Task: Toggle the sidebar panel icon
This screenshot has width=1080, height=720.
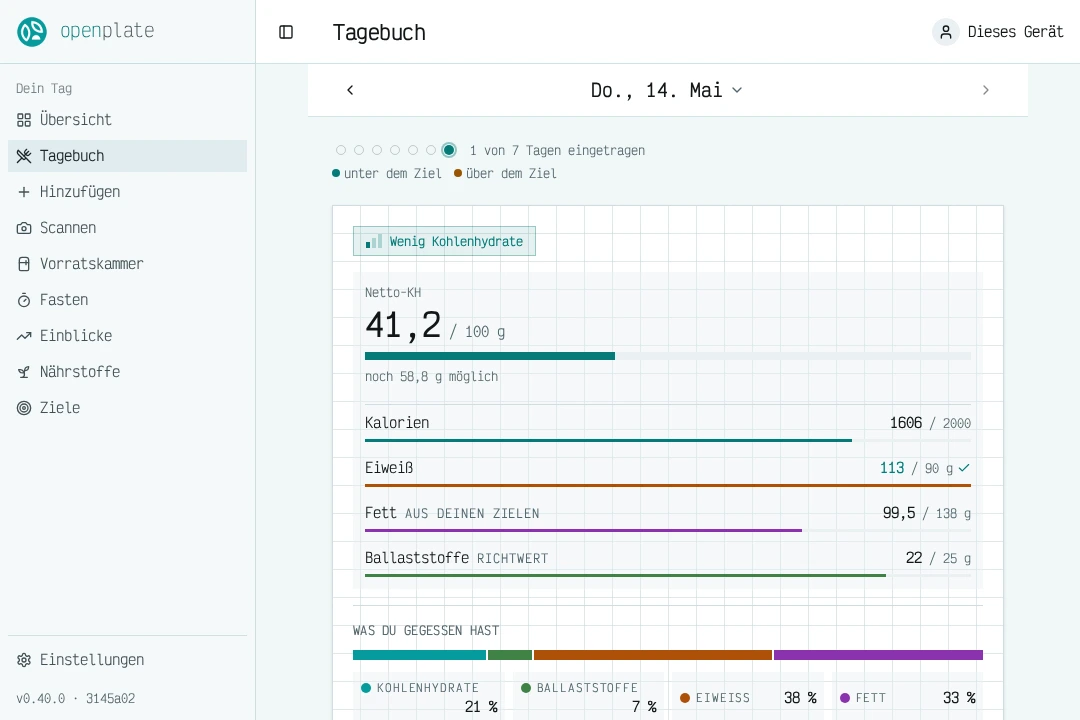Action: click(286, 32)
